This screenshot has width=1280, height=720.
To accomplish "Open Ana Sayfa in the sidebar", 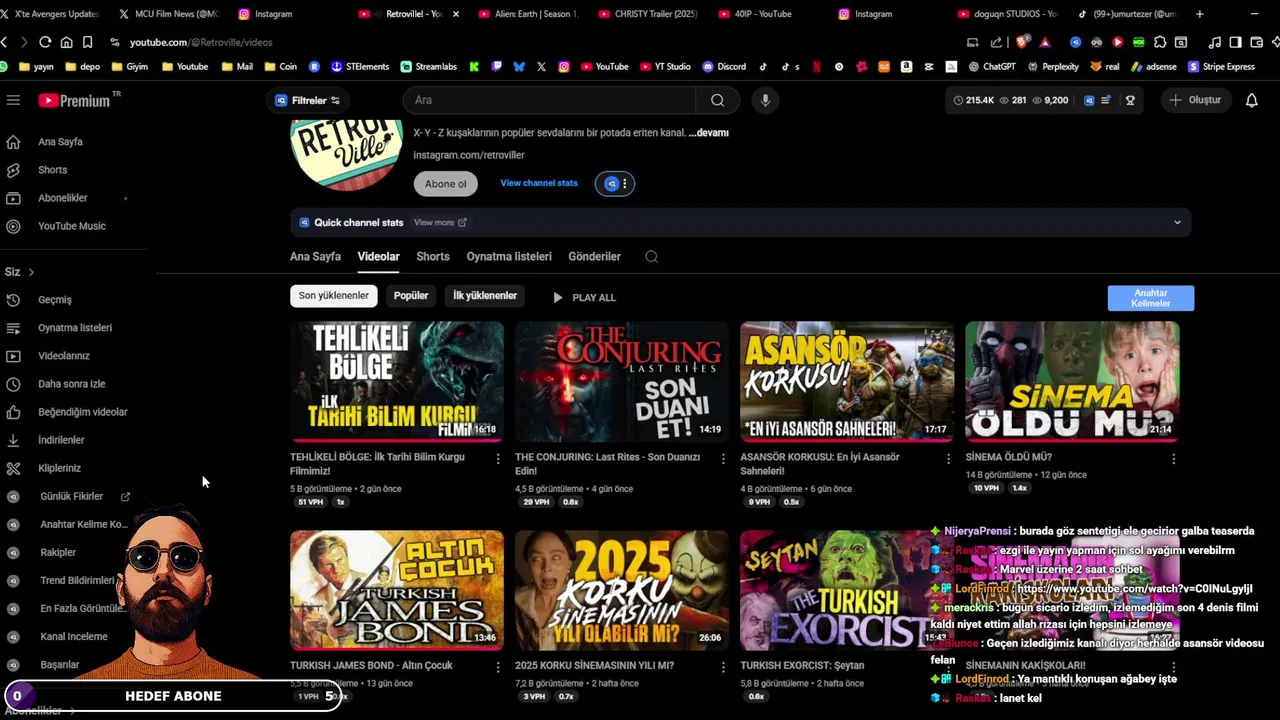I will (60, 142).
